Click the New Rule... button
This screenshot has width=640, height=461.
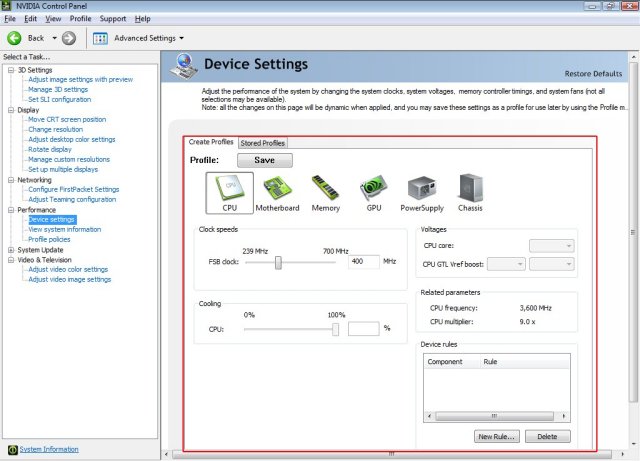pyautogui.click(x=497, y=437)
